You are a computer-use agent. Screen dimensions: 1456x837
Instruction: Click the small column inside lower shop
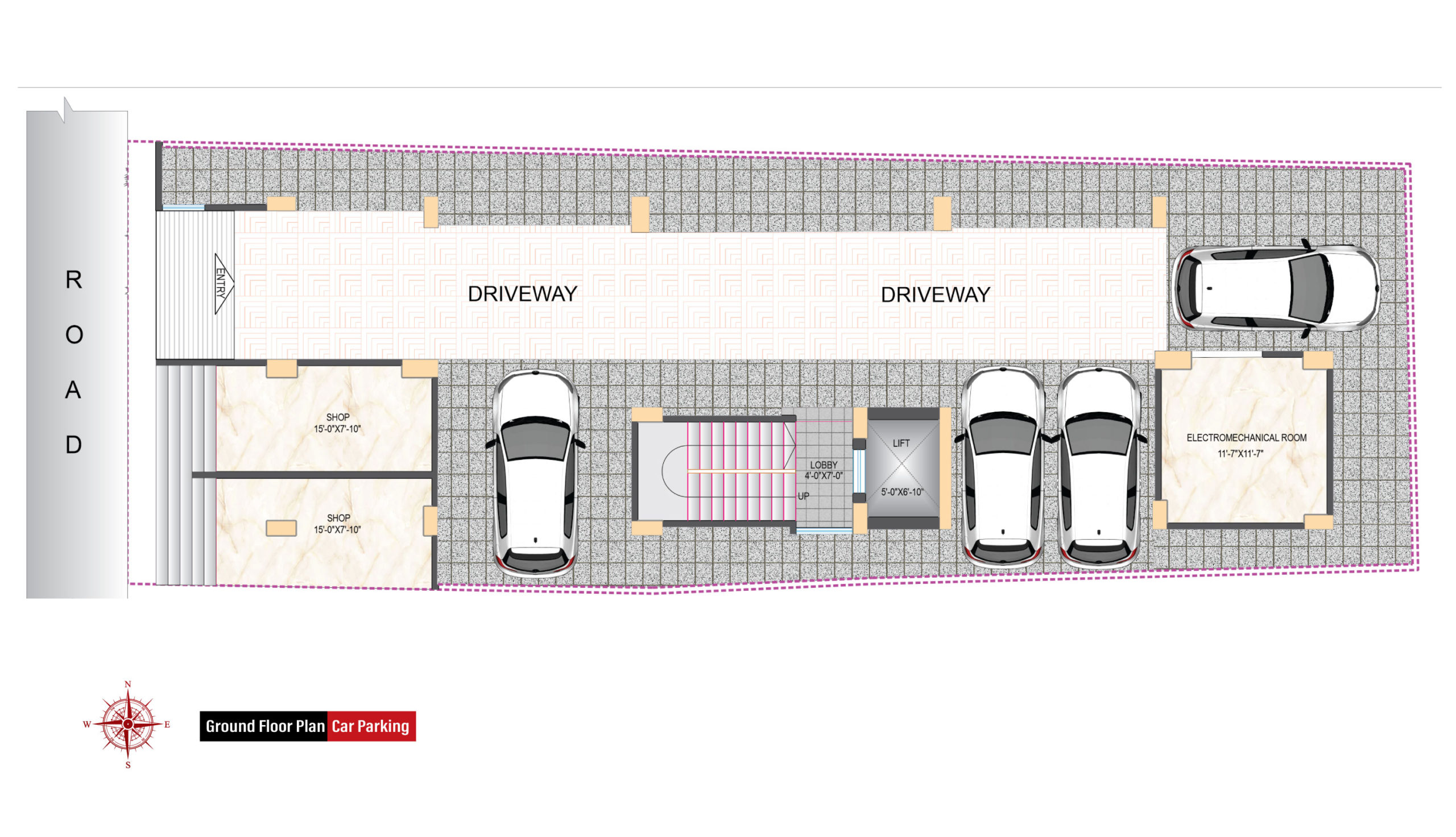(x=281, y=528)
